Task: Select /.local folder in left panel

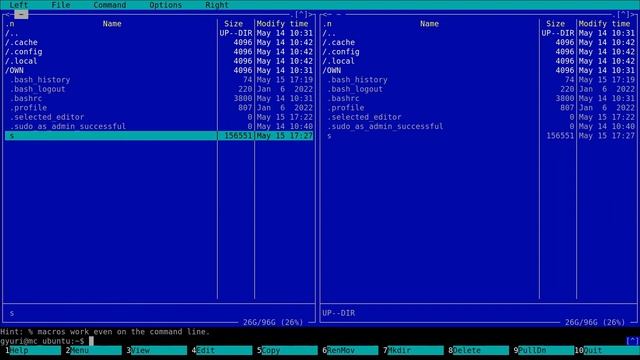Action: coord(110,61)
